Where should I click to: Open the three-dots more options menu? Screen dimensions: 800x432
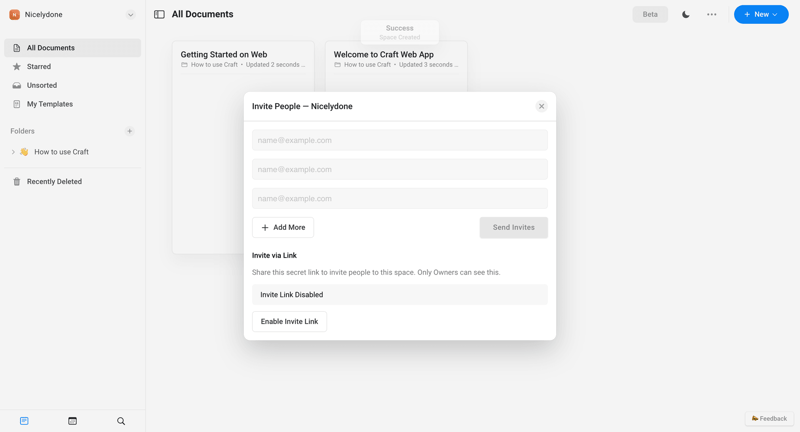712,14
